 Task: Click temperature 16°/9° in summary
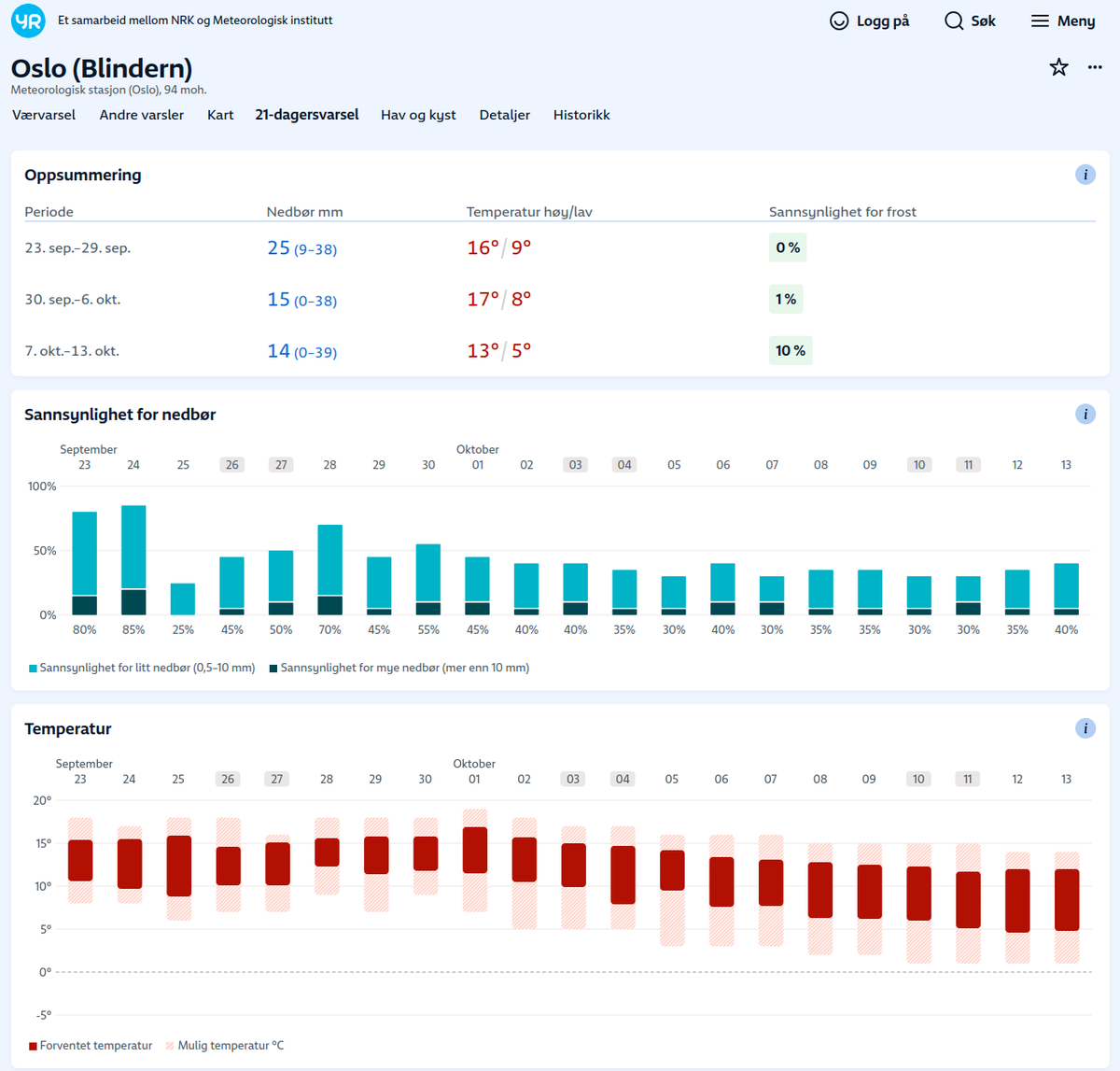tap(499, 247)
